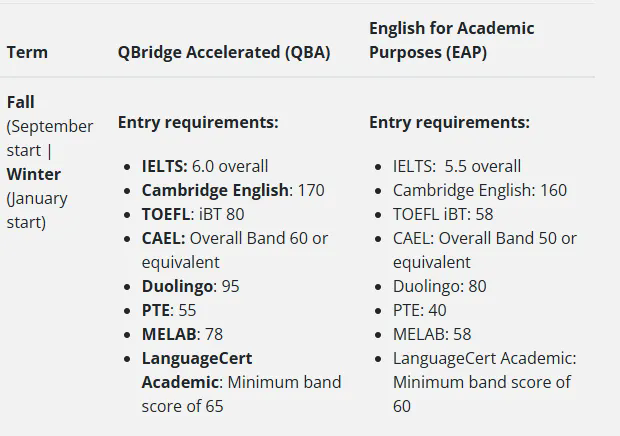Click QBA's Entry requirements heading
This screenshot has height=436, width=620.
[198, 122]
